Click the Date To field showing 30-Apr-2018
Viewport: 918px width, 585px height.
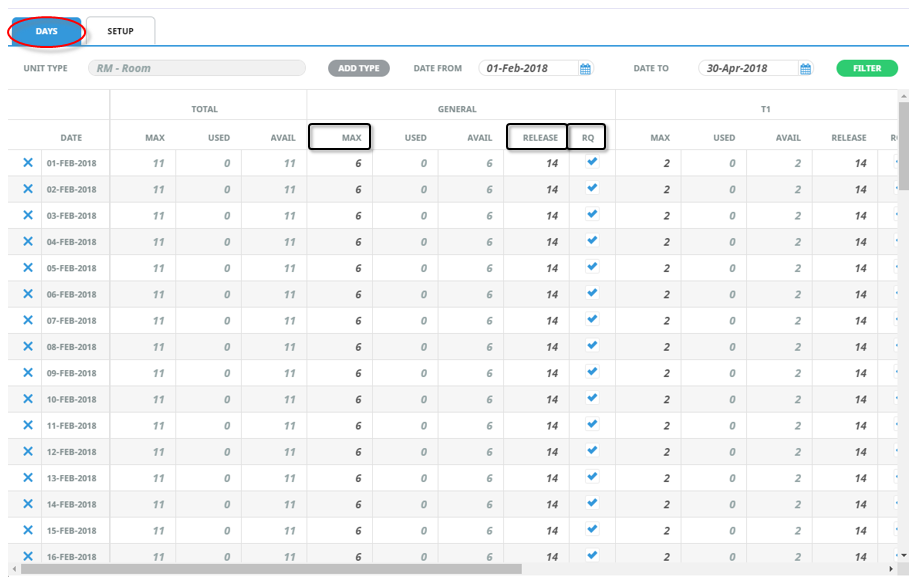pyautogui.click(x=748, y=69)
